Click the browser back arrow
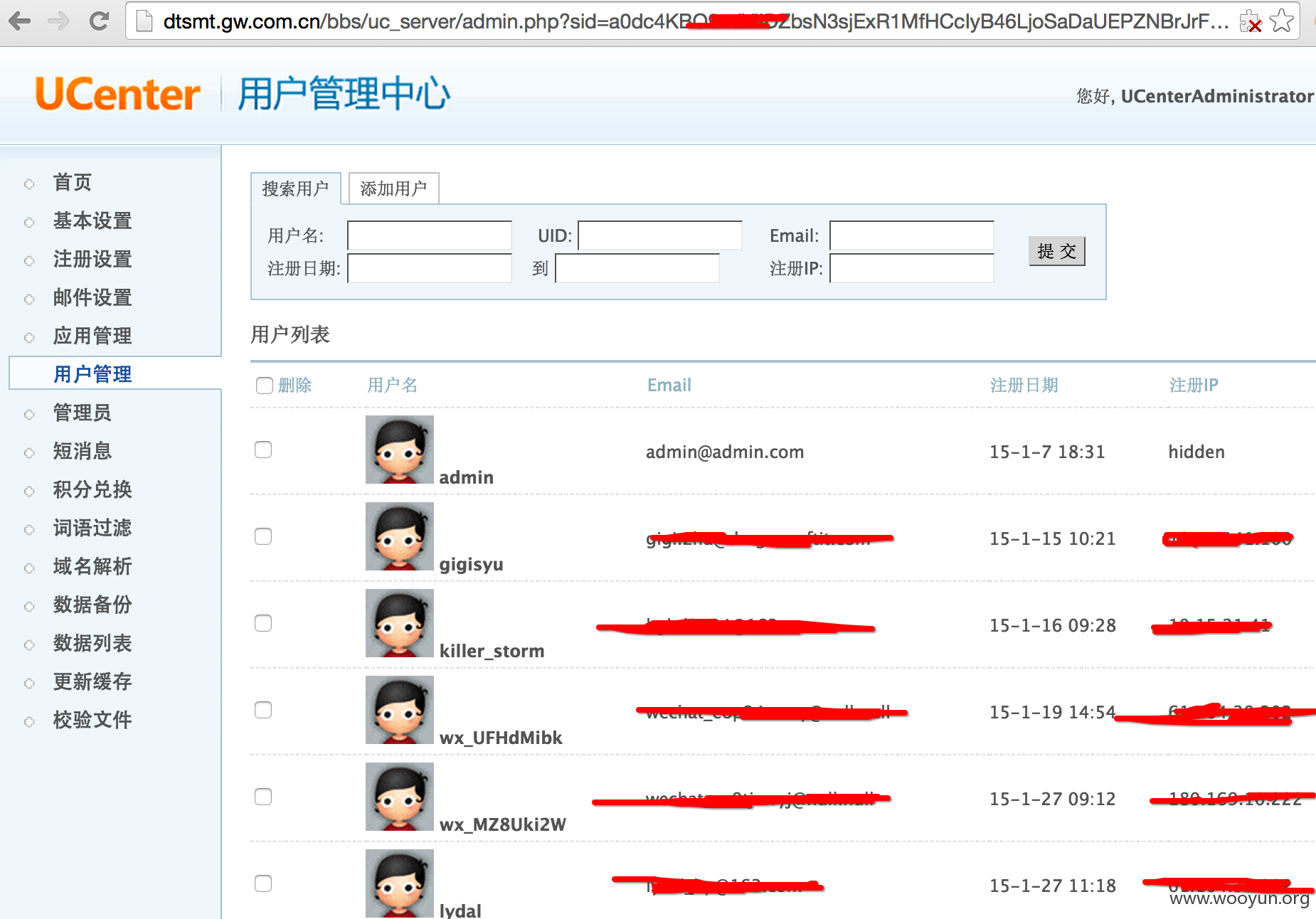1316x919 pixels. point(20,21)
